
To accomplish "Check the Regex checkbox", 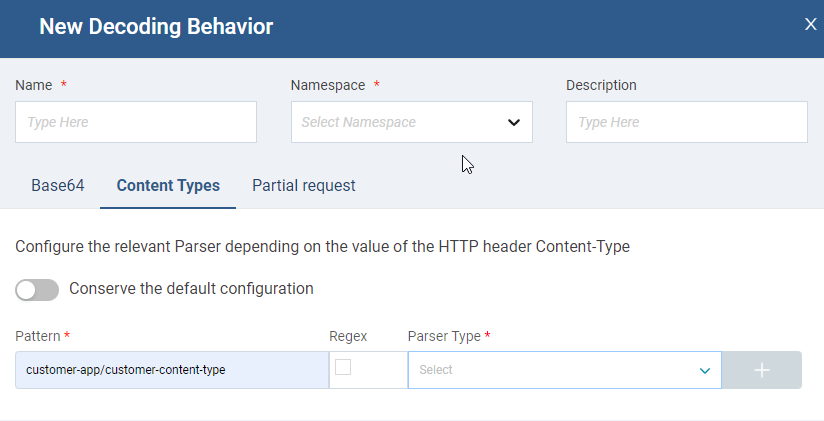I will tap(343, 367).
